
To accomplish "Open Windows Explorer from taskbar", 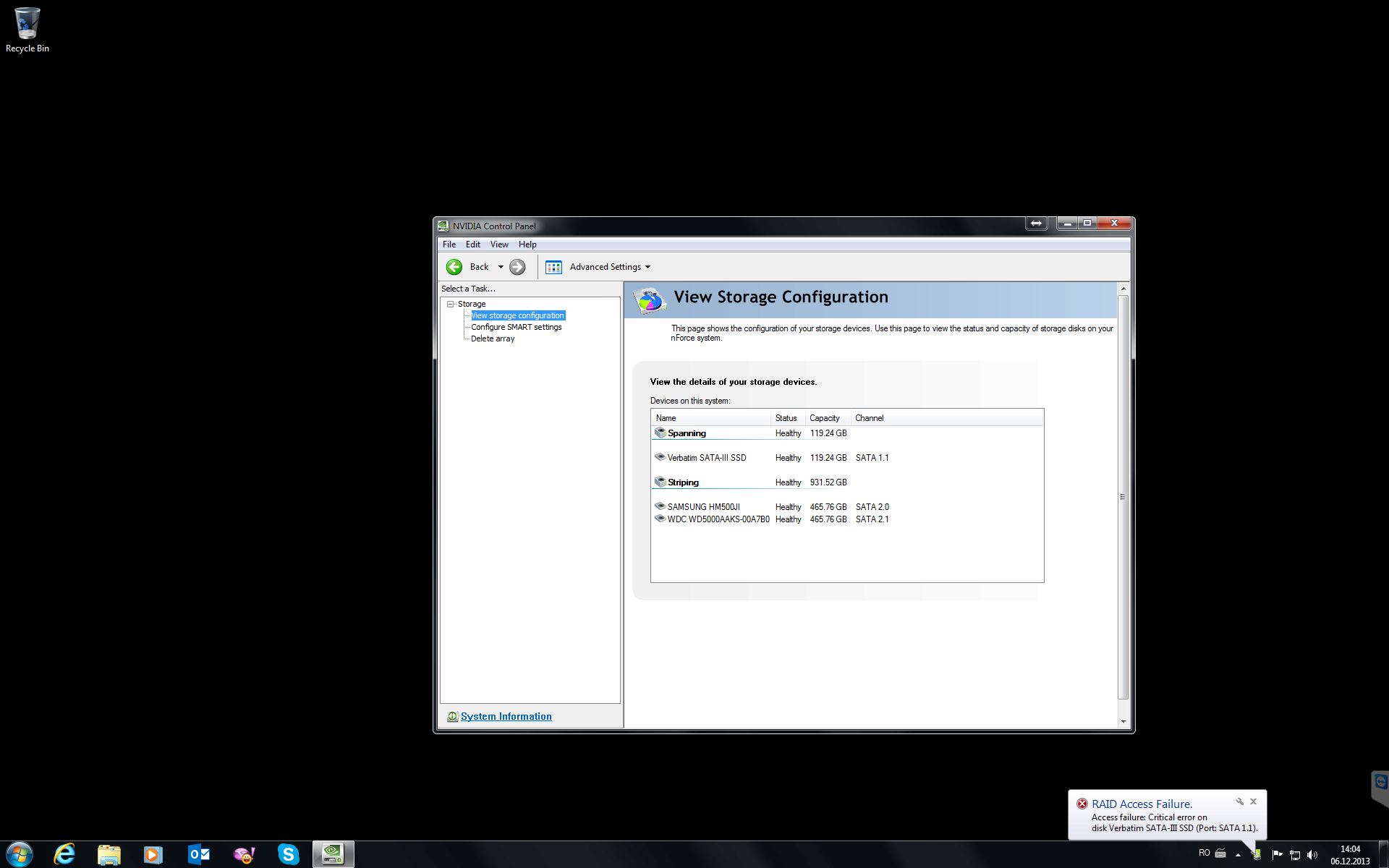I will click(x=109, y=855).
